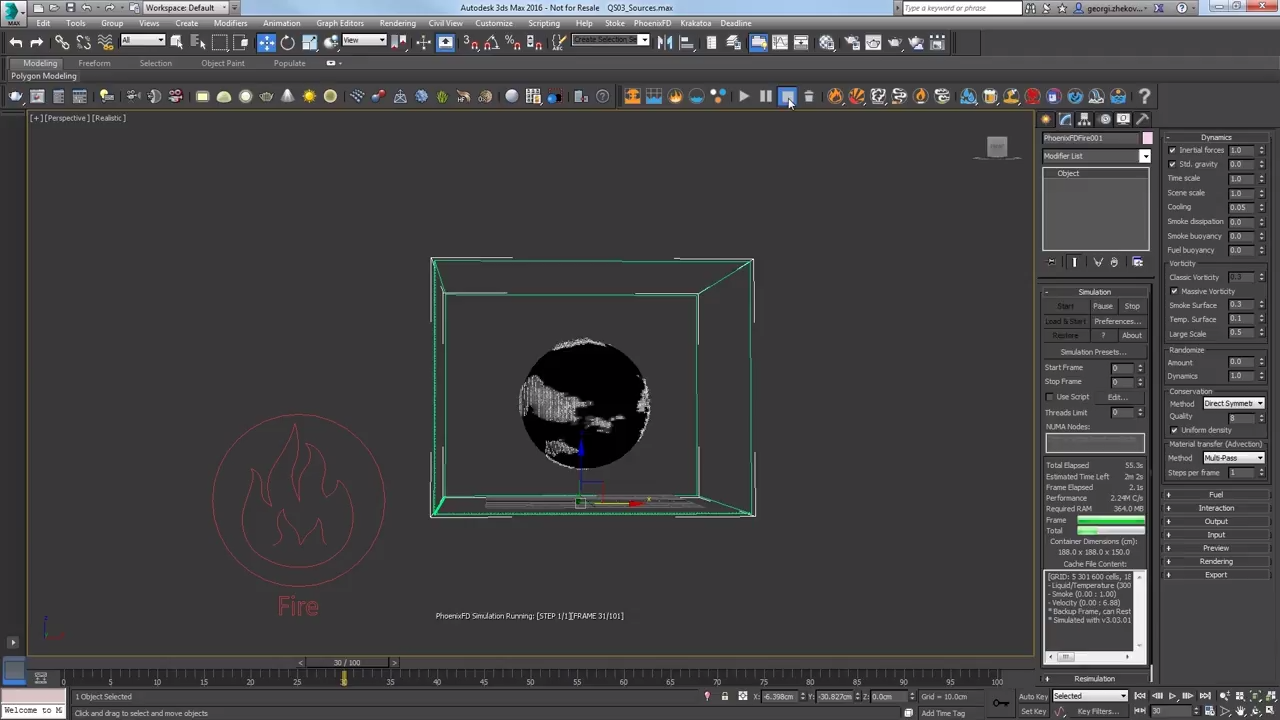Click Phoenix toolbar question mark help icon
Screen dimensions: 1280x720
pyautogui.click(x=1144, y=97)
